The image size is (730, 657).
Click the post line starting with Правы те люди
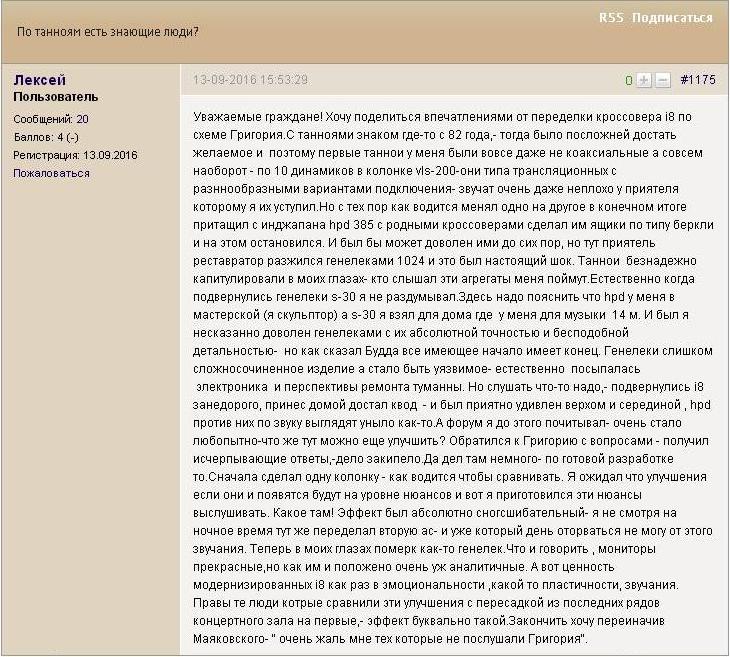440,603
